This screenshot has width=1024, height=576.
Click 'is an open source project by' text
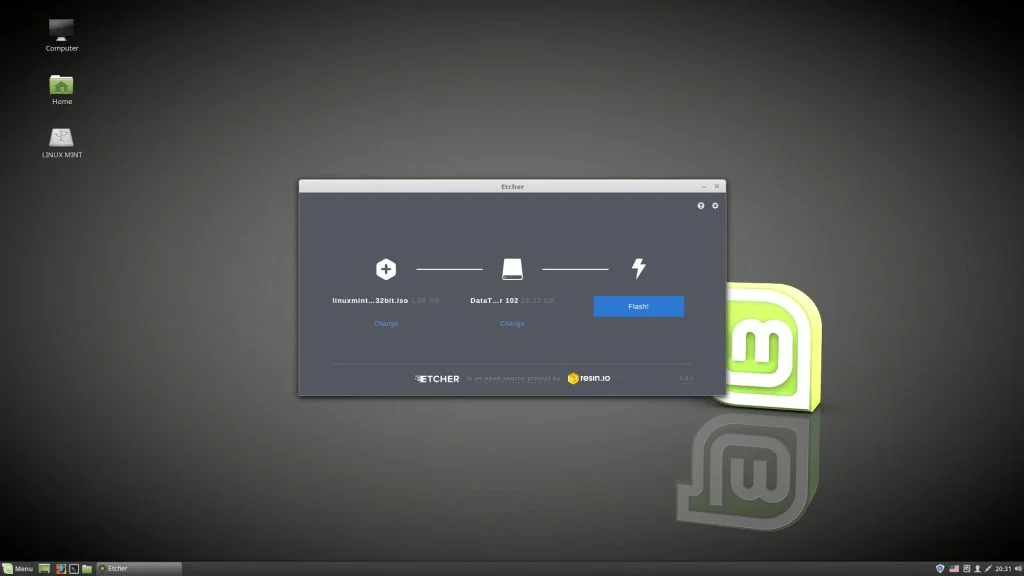(x=513, y=379)
